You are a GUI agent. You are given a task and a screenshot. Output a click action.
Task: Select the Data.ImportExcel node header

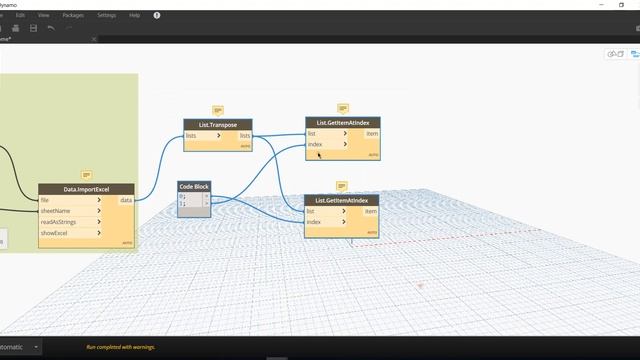tap(86, 189)
